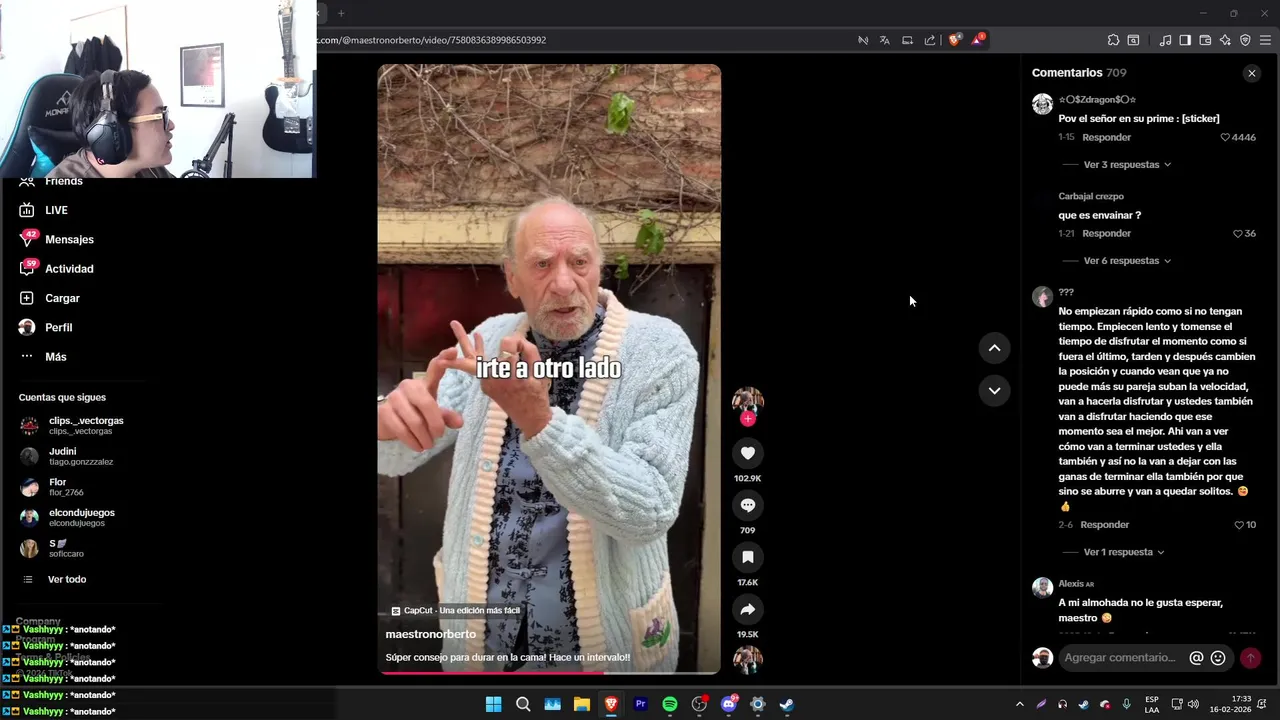Follow creator with the red plus badge

747,419
